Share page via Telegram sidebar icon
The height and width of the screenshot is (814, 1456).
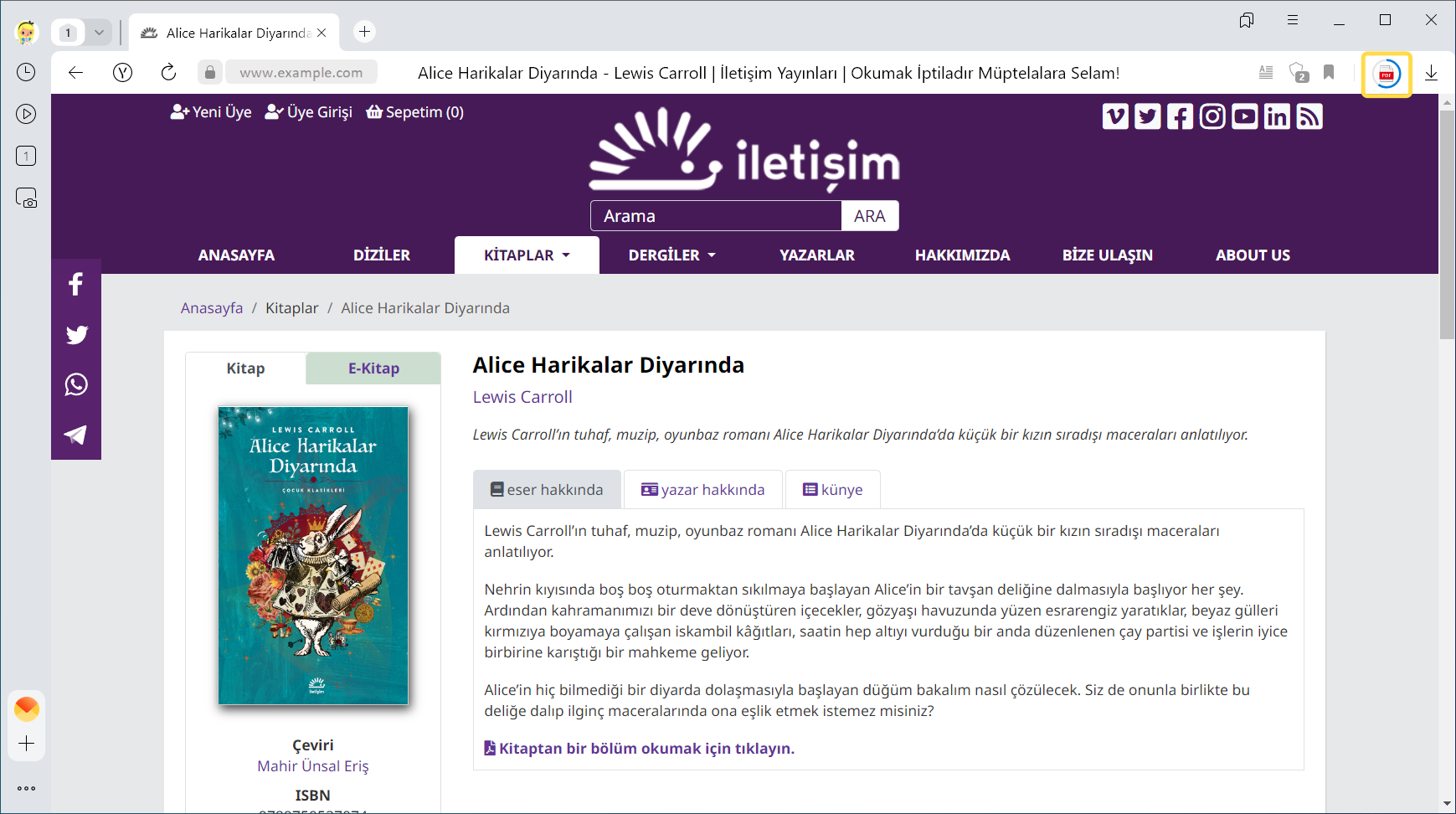click(x=76, y=435)
